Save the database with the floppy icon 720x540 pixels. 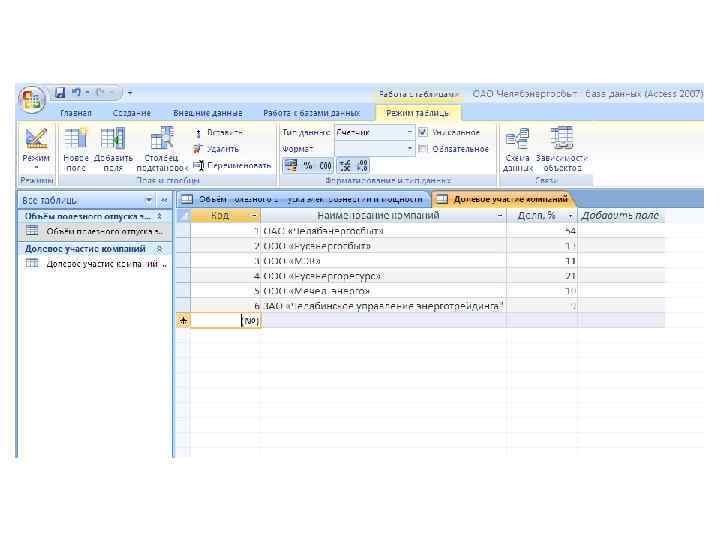pos(60,93)
